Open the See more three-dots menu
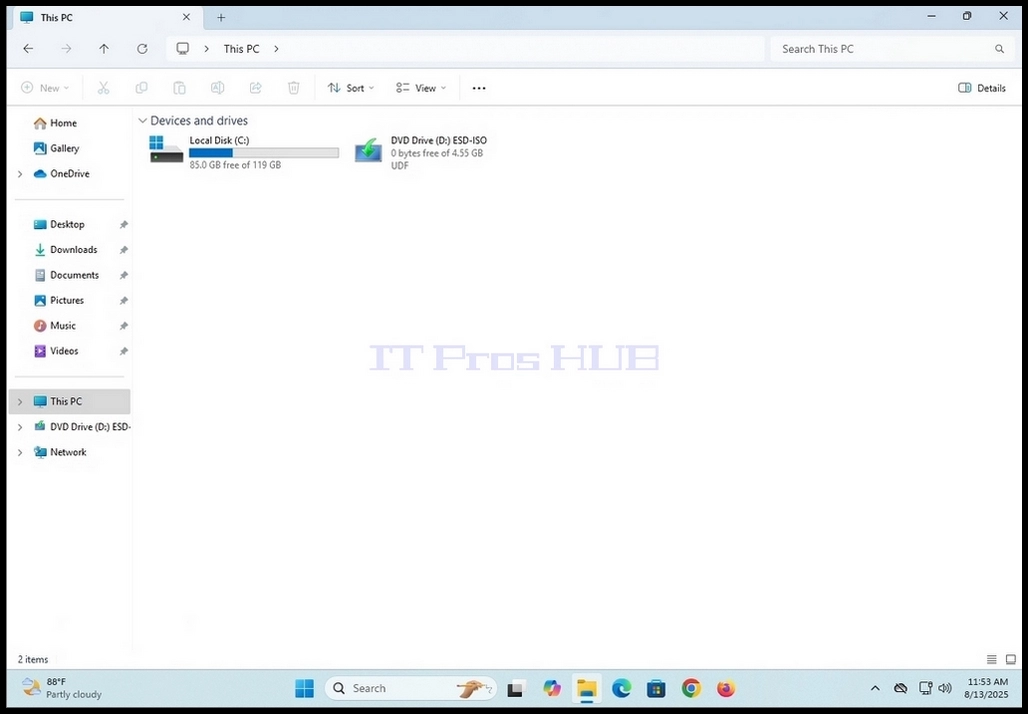 point(479,88)
